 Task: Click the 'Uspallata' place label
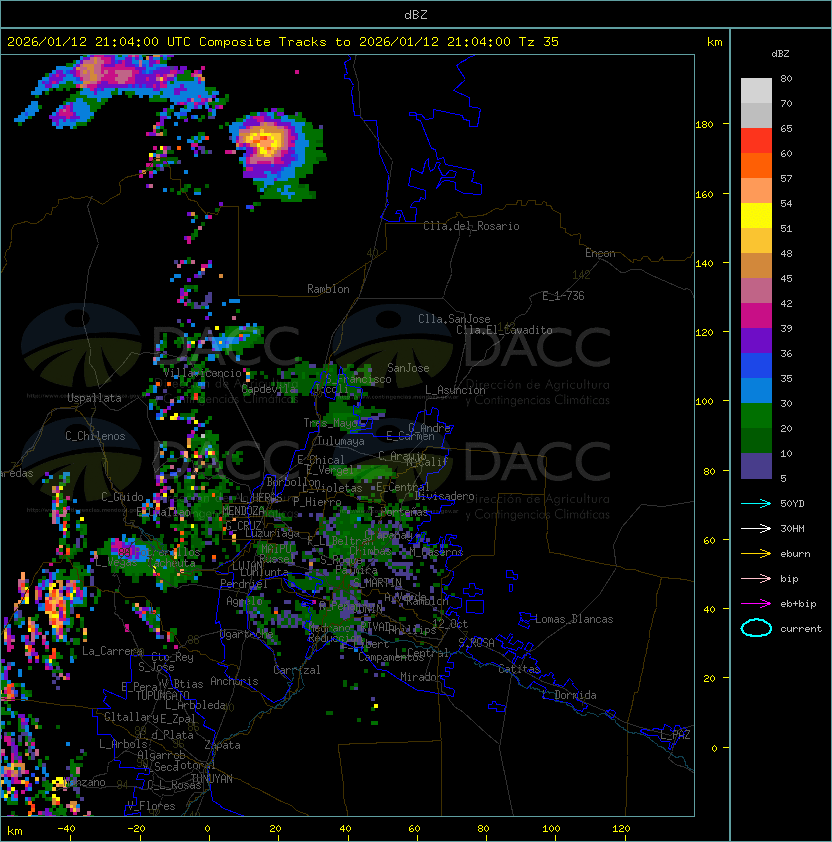tap(94, 398)
